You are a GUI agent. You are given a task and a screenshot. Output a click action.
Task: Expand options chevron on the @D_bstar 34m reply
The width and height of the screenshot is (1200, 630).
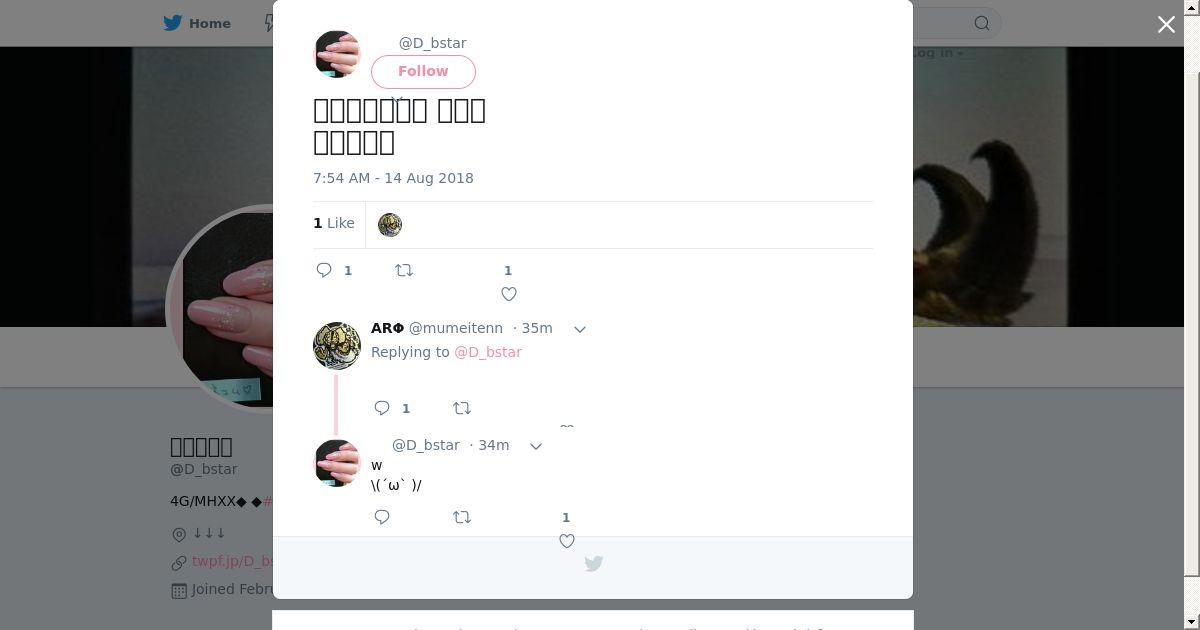point(536,446)
